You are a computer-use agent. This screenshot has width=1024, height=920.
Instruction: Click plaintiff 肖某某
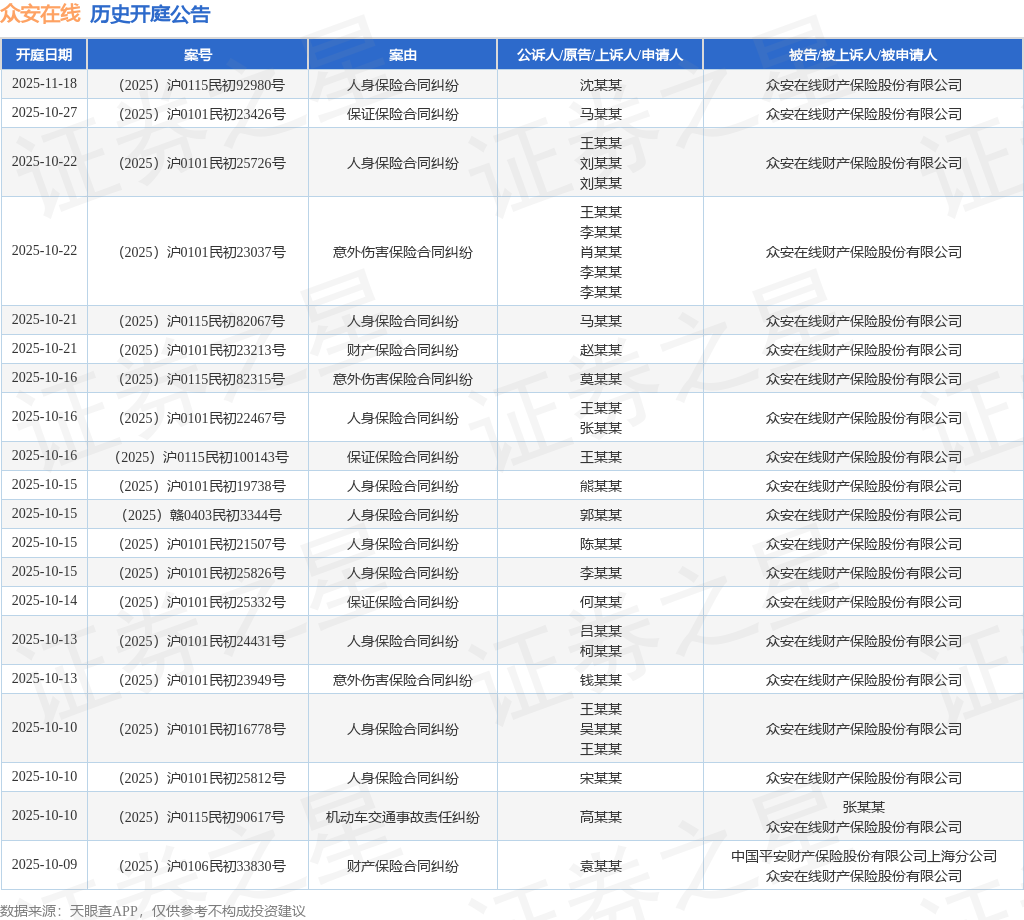coord(601,251)
